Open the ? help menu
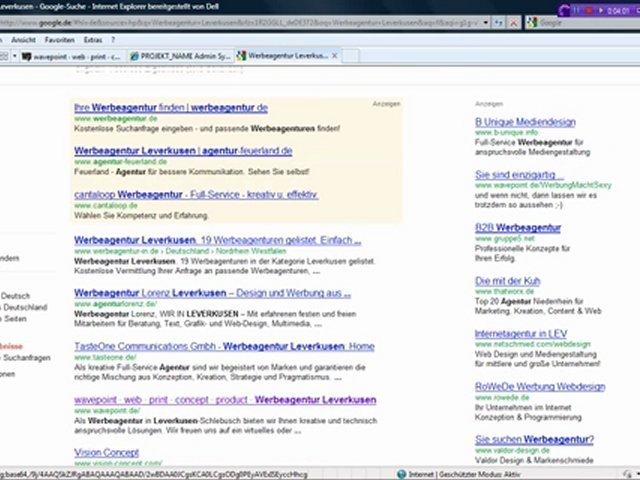The width and height of the screenshot is (640, 480). tap(113, 40)
